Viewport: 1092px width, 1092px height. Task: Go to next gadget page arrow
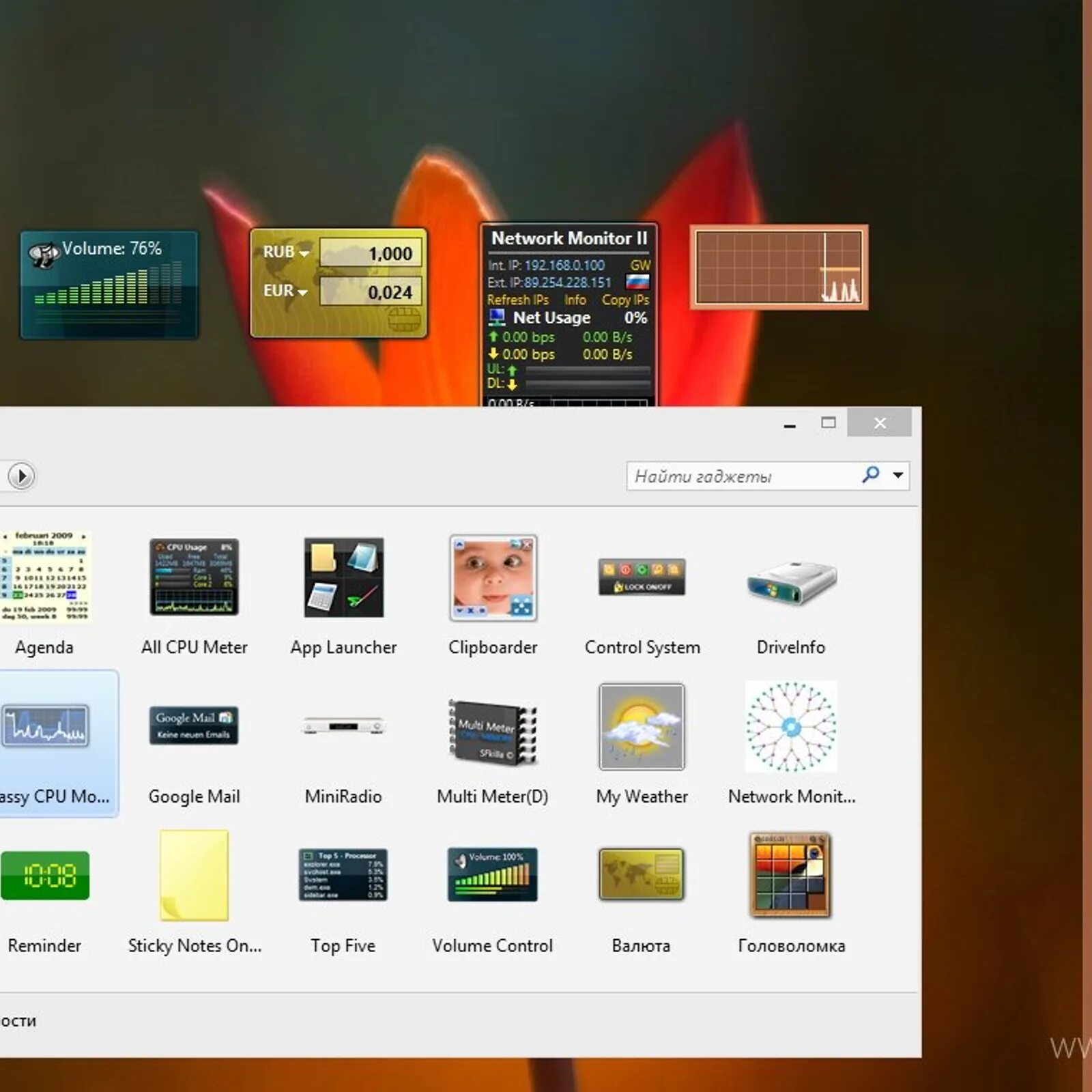click(x=21, y=476)
